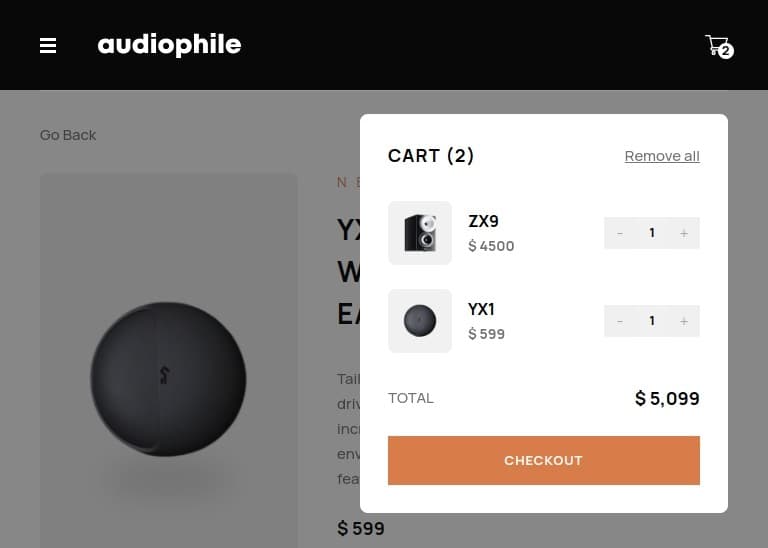Open the hamburger menu icon
Viewport: 768px width, 548px height.
pyautogui.click(x=48, y=46)
